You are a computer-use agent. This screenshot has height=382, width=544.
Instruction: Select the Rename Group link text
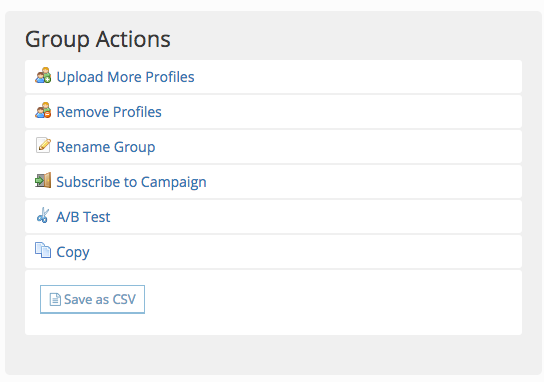(x=106, y=147)
